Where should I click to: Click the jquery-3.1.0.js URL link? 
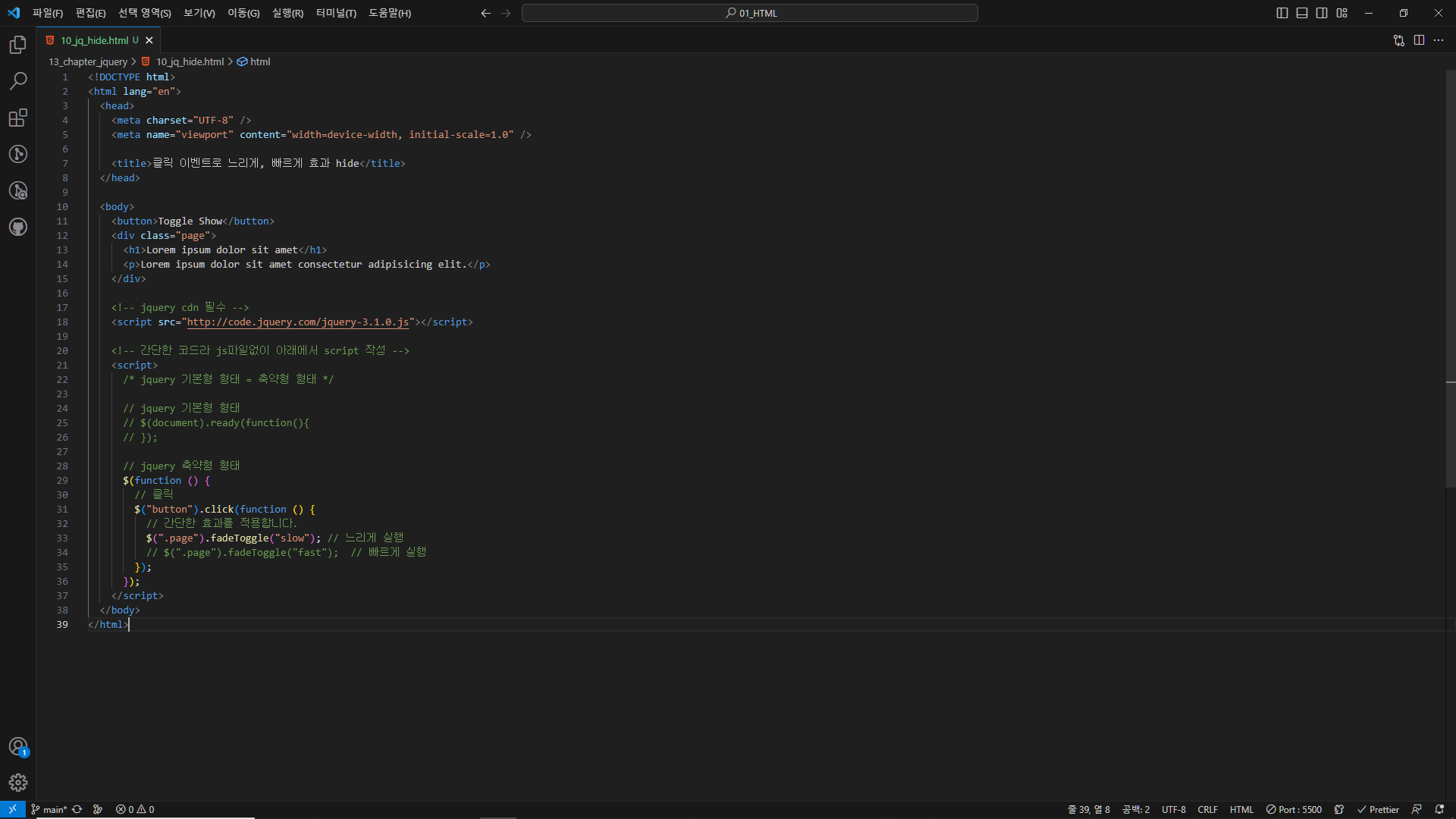point(298,322)
